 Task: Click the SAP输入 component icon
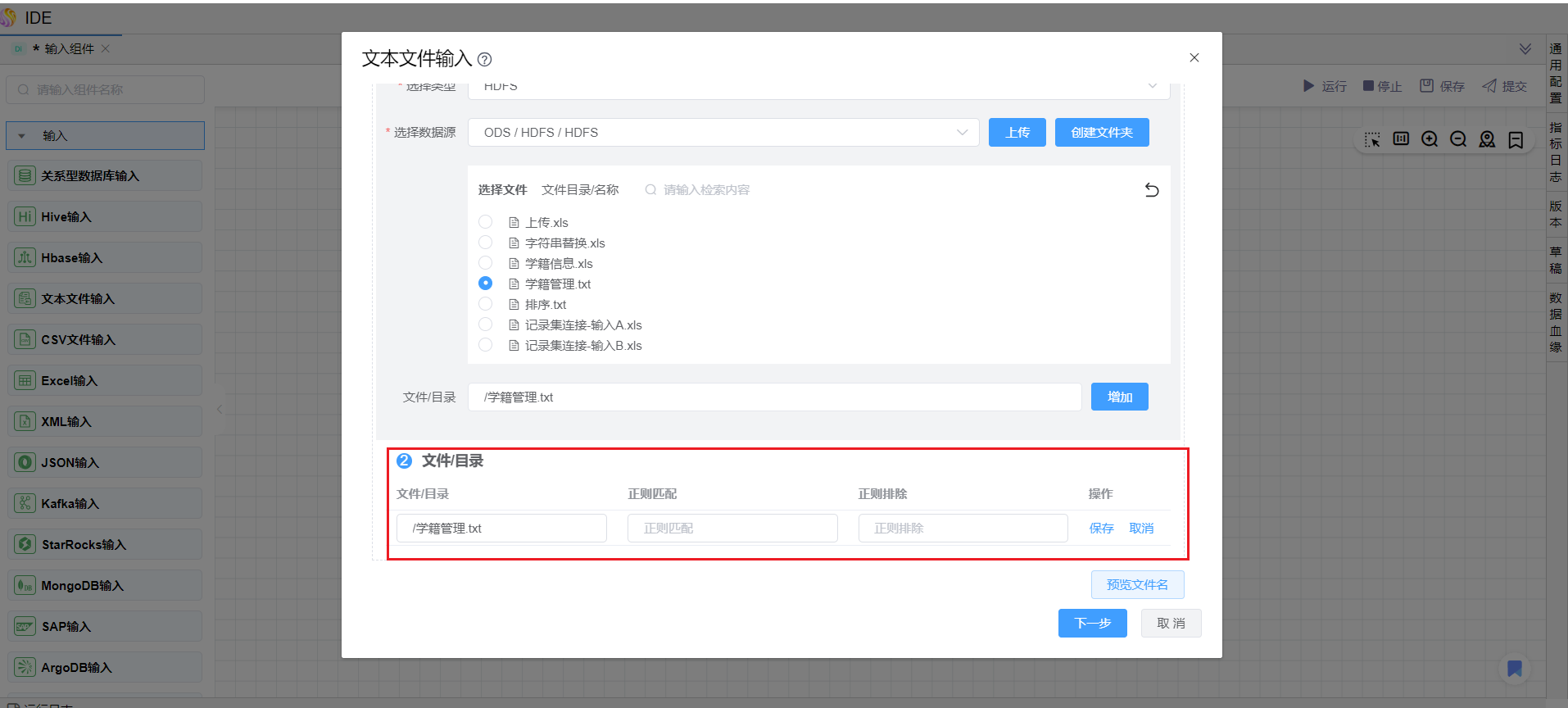tap(25, 626)
